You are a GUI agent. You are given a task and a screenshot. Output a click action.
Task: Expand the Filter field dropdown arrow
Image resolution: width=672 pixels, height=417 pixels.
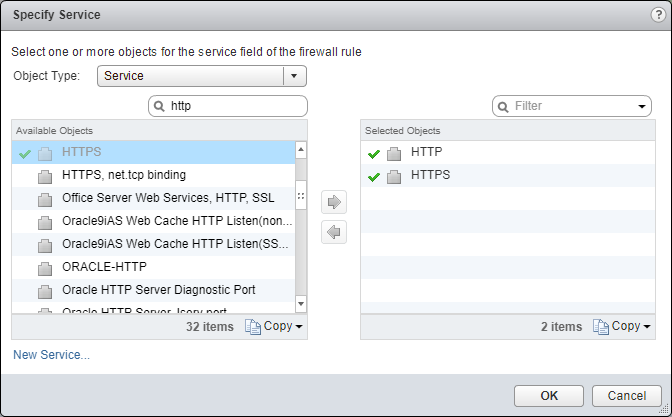[641, 106]
